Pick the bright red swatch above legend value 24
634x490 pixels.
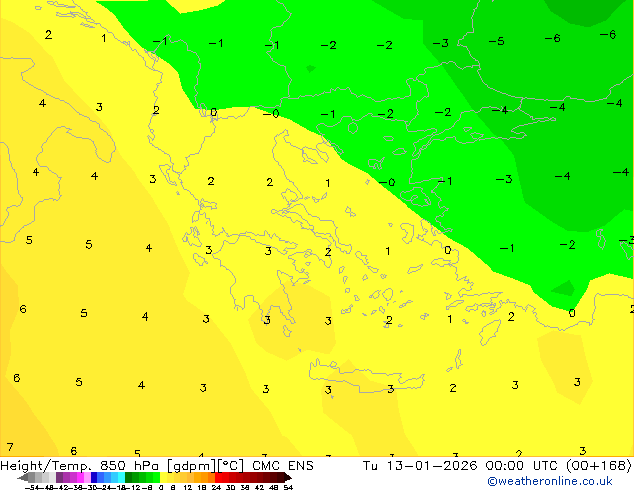(x=218, y=477)
